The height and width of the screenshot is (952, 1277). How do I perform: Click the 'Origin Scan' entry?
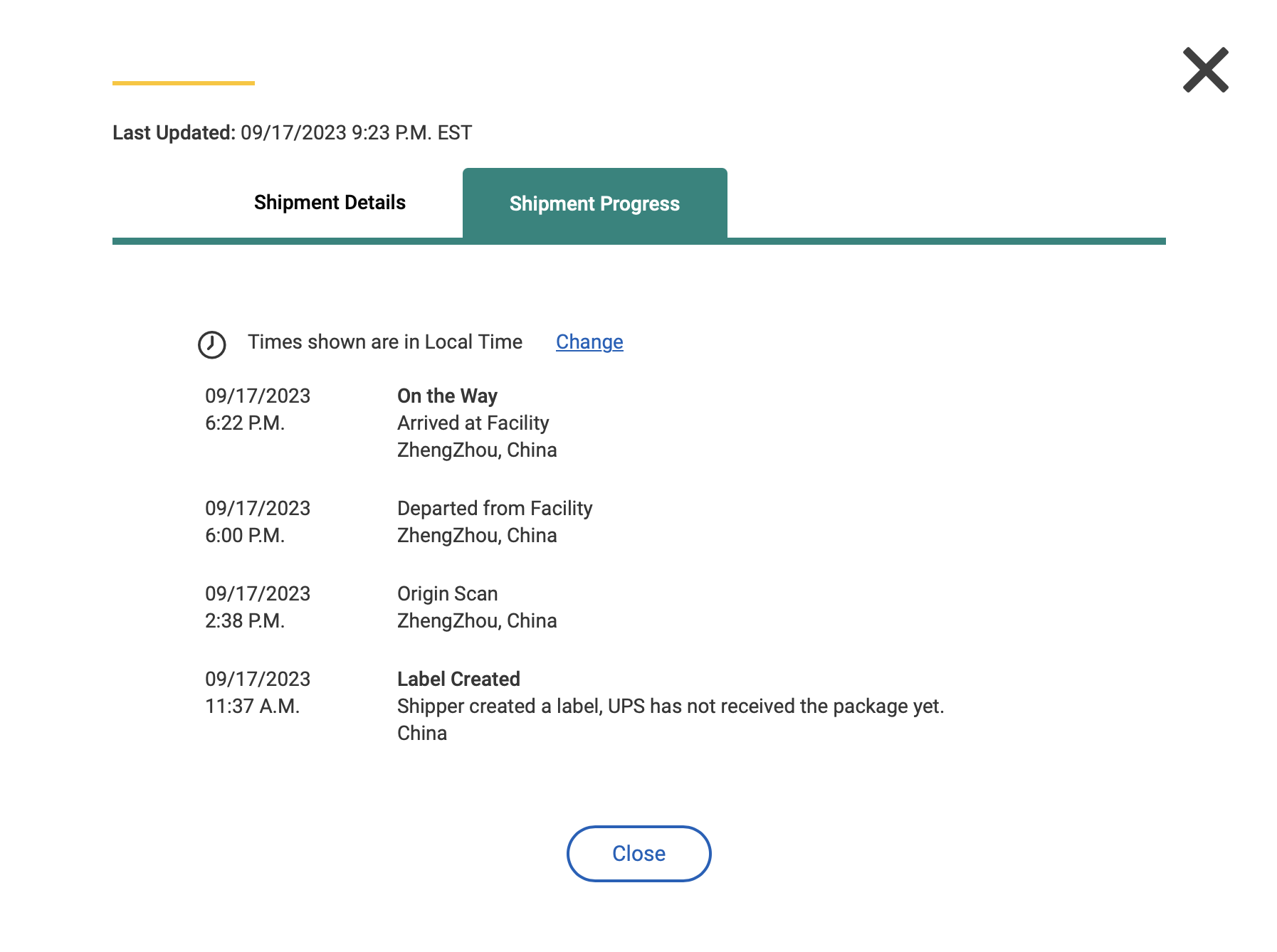click(447, 594)
